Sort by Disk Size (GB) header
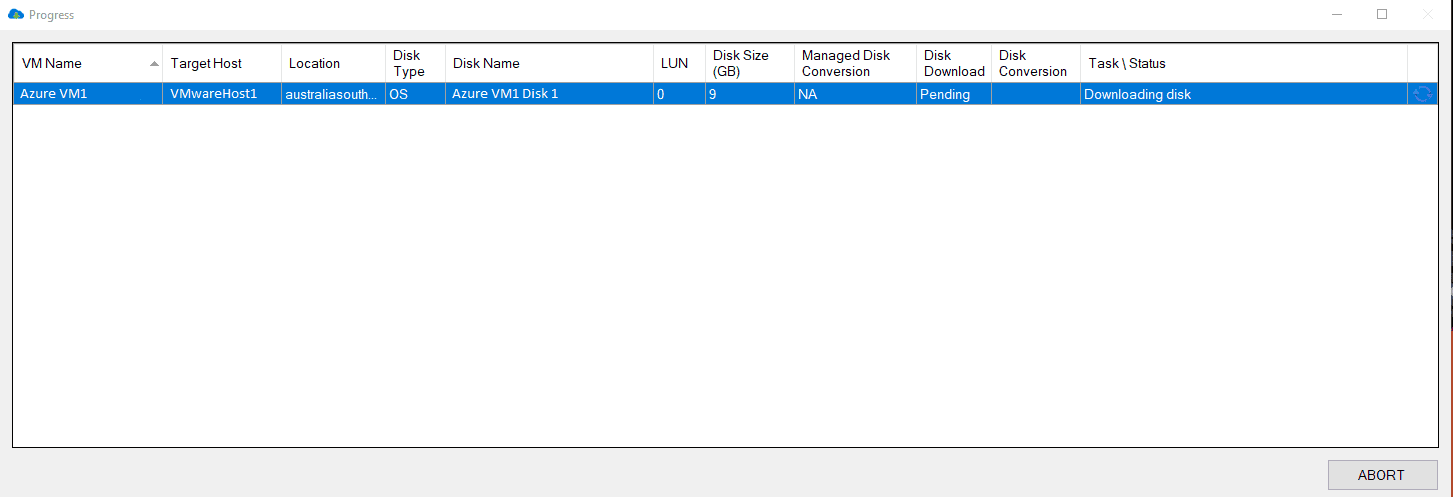Image resolution: width=1453 pixels, height=497 pixels. tap(741, 63)
